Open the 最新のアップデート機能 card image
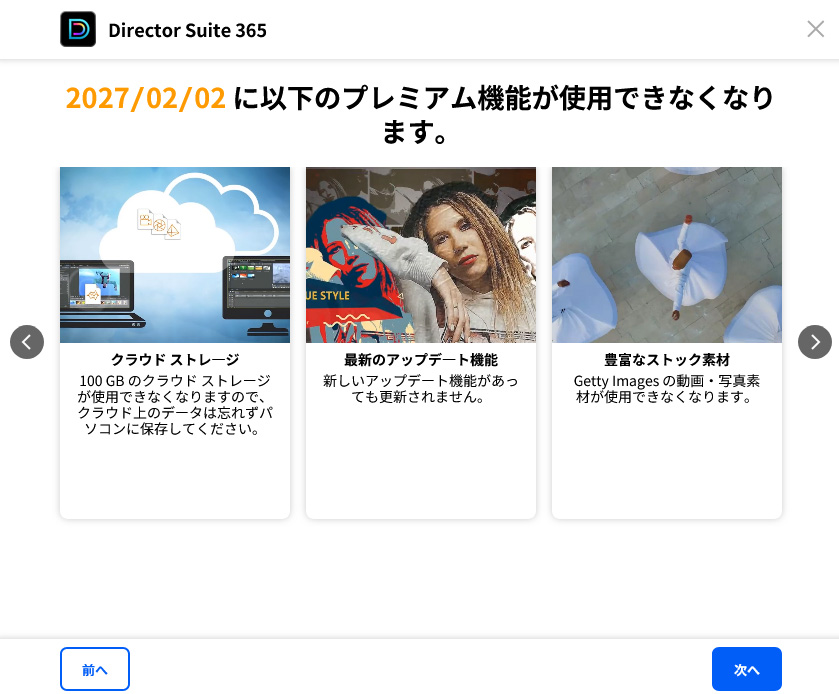 [x=420, y=254]
